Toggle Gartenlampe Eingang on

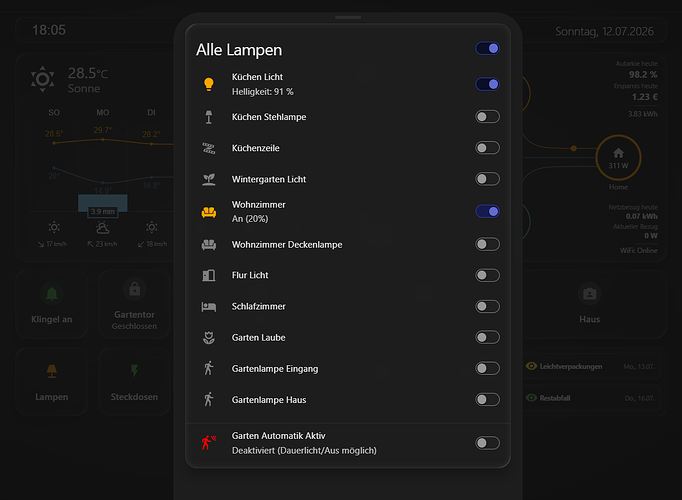pos(487,369)
